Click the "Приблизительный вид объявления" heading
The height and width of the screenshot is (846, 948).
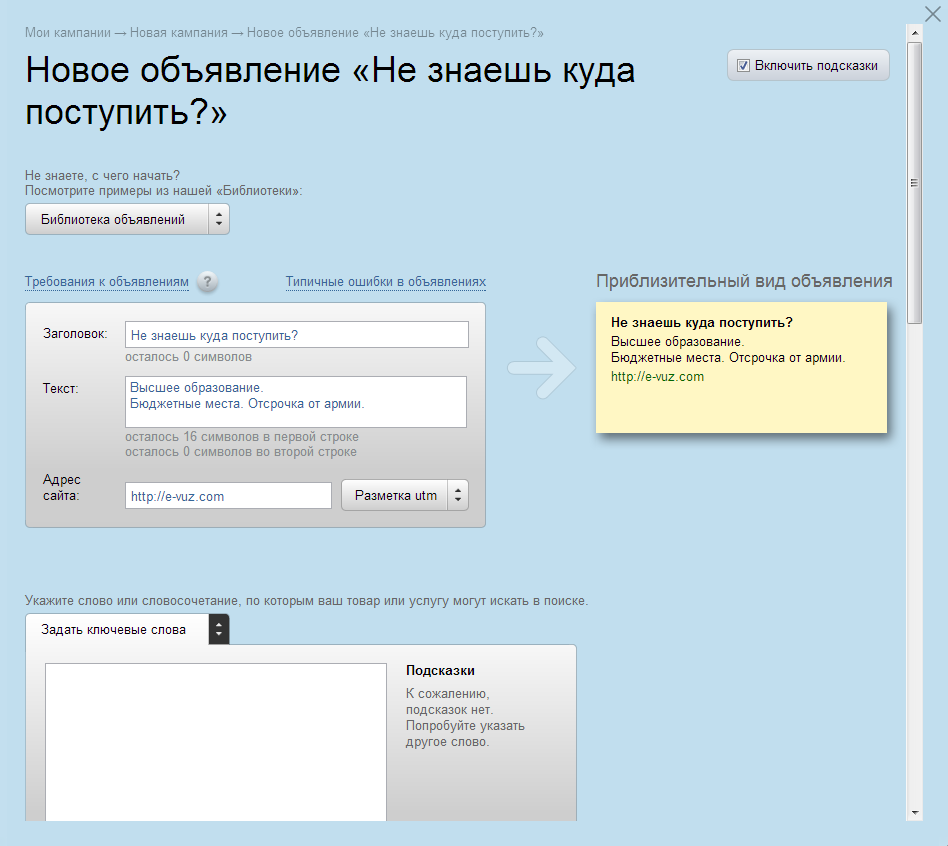tap(744, 281)
